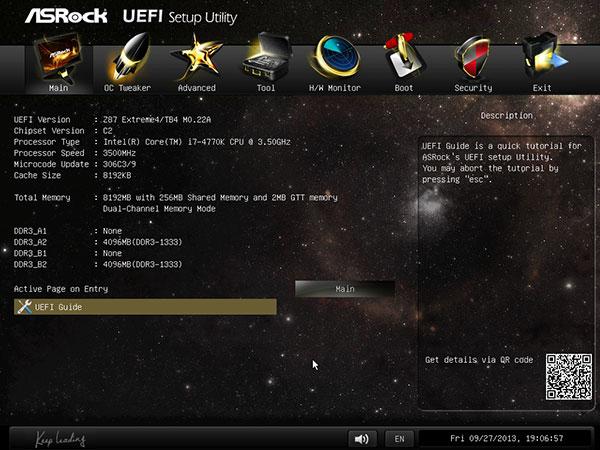This screenshot has height=450, width=600.
Task: Select the H/W Monitor tab label
Action: coord(335,88)
